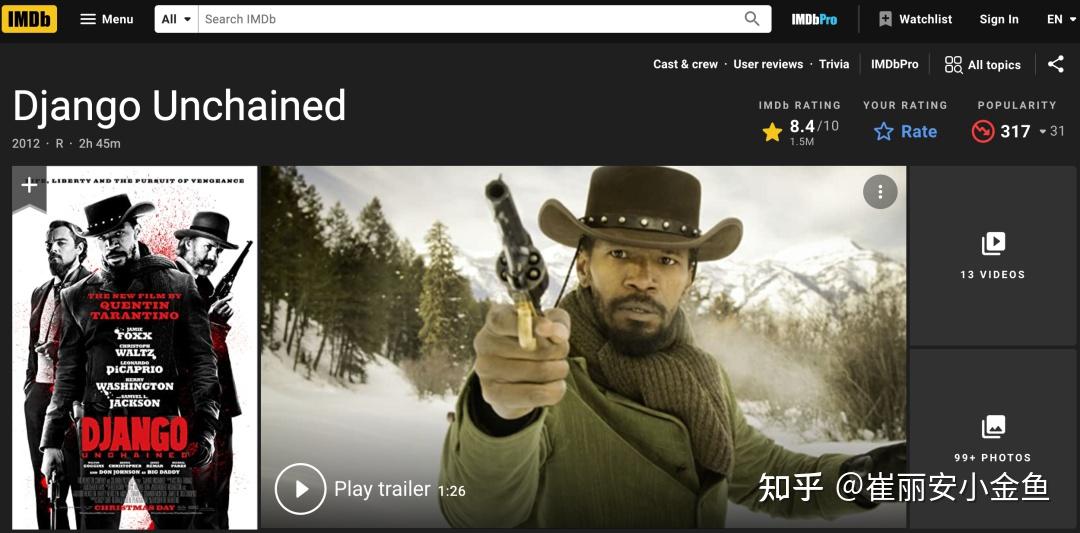Go to User reviews
The image size is (1080, 533).
click(x=768, y=64)
